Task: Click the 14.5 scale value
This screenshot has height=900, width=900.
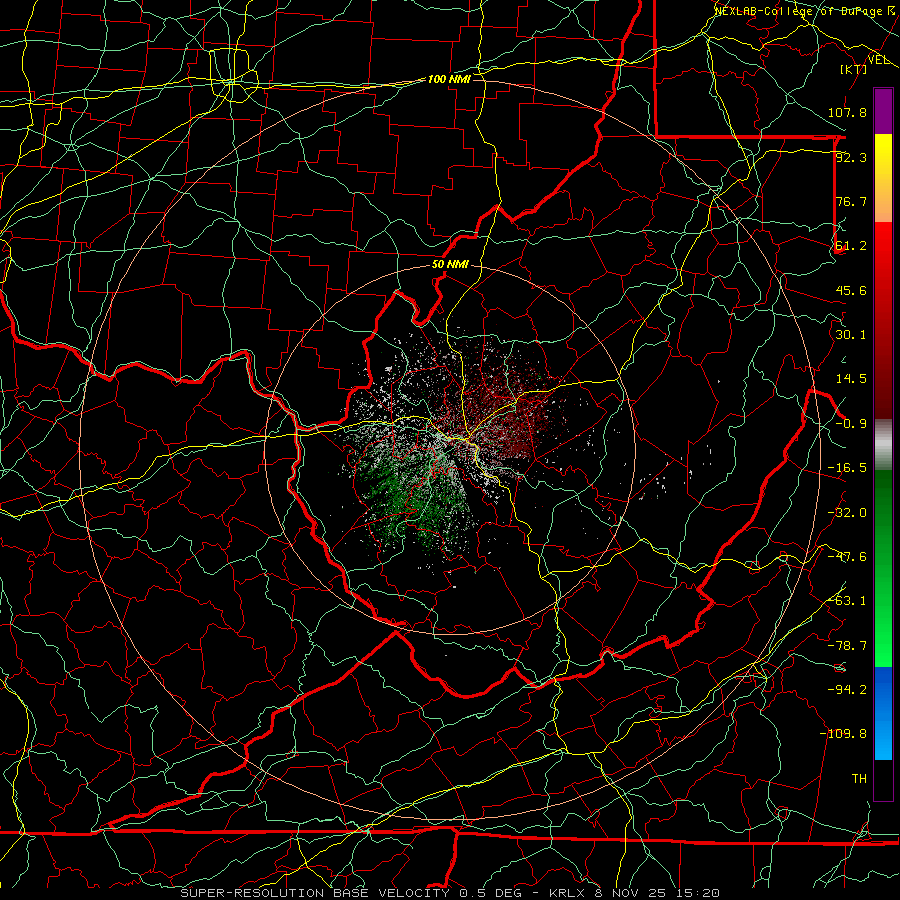Action: click(x=851, y=379)
